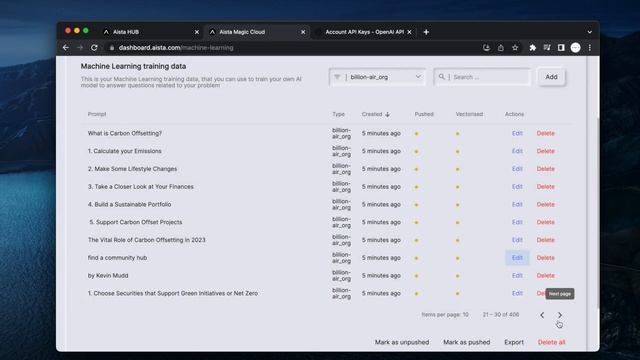Screen dimensions: 640x360
Task: Open a new browser tab
Action: pyautogui.click(x=426, y=32)
